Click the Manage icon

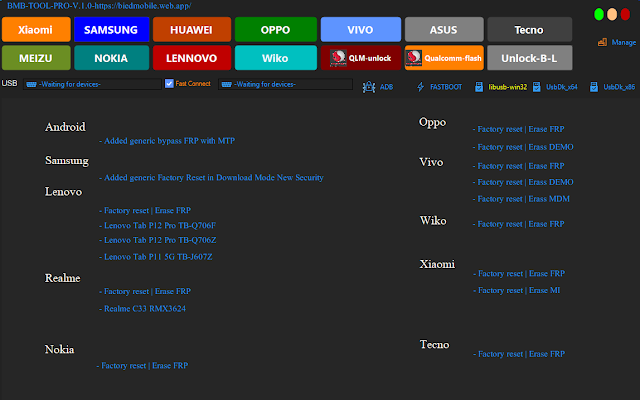(602, 42)
